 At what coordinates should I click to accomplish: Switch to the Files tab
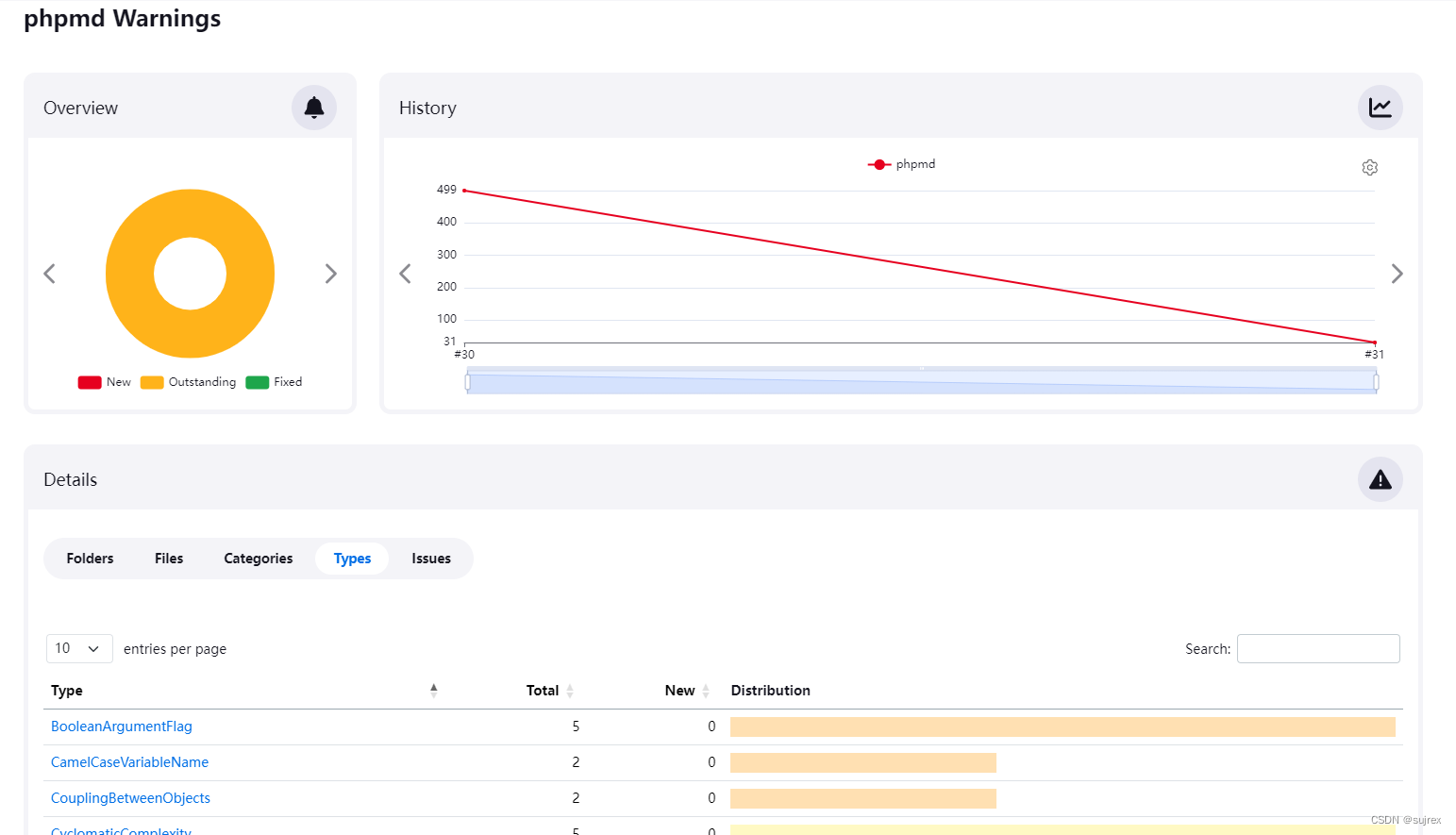click(169, 559)
